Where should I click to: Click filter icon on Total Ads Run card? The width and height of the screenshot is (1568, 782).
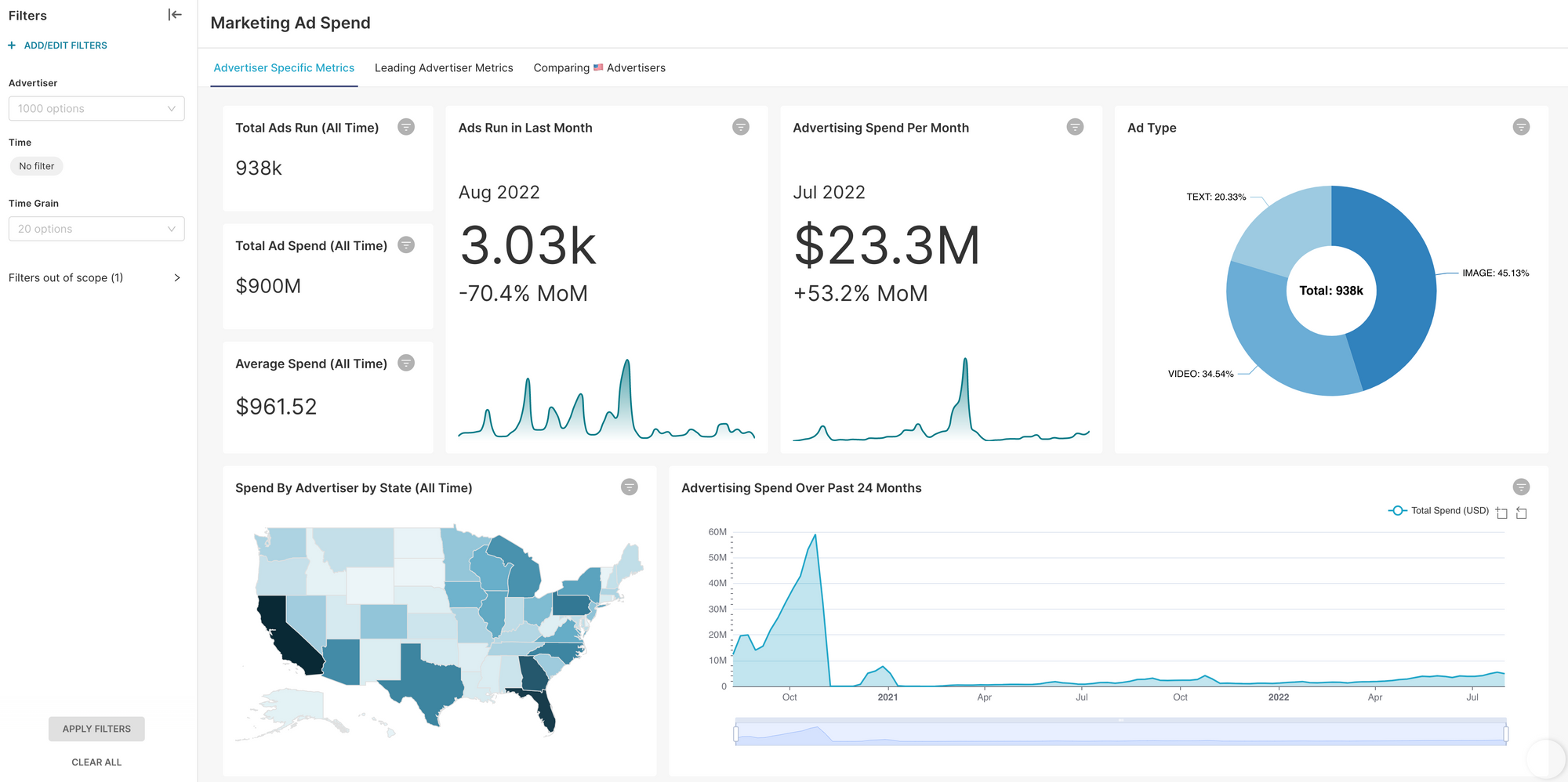[x=406, y=127]
